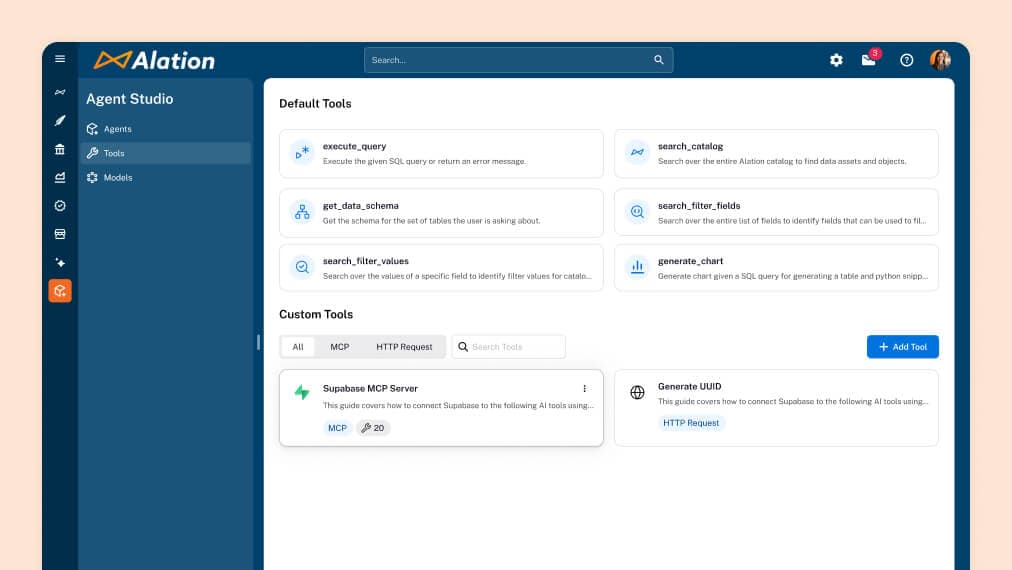
Task: Select Models in Agent Studio panel
Action: pyautogui.click(x=118, y=177)
